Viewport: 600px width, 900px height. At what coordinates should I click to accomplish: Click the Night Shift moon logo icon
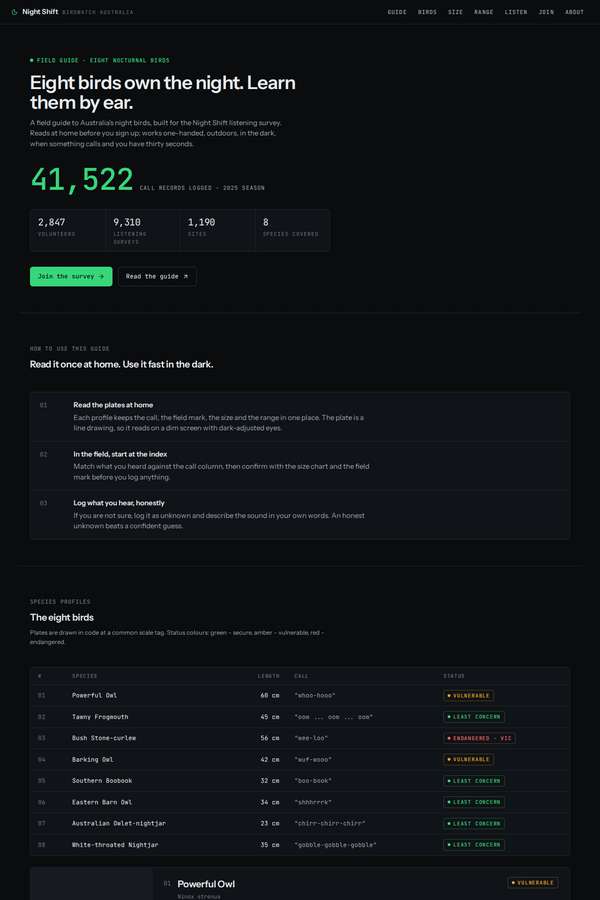click(14, 12)
